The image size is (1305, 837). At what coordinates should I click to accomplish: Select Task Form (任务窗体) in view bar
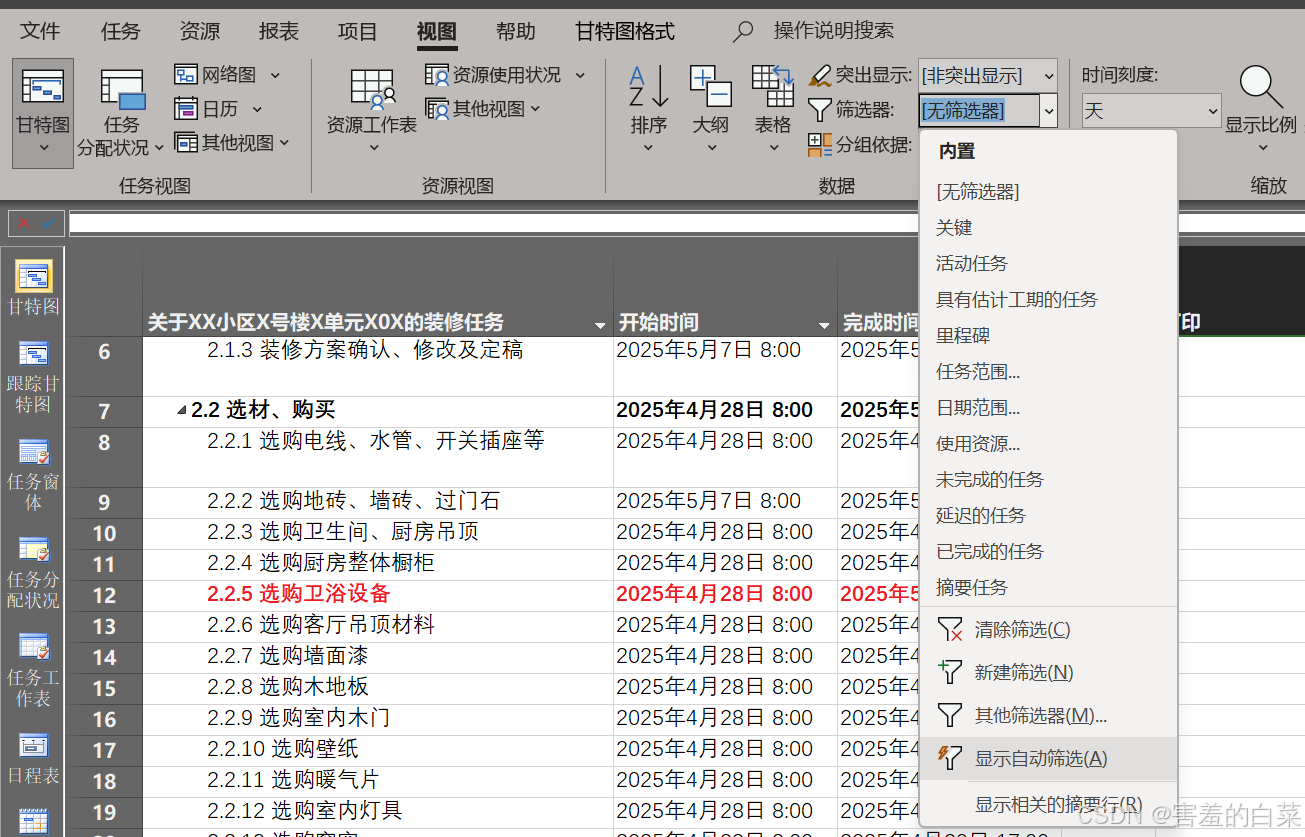(33, 475)
